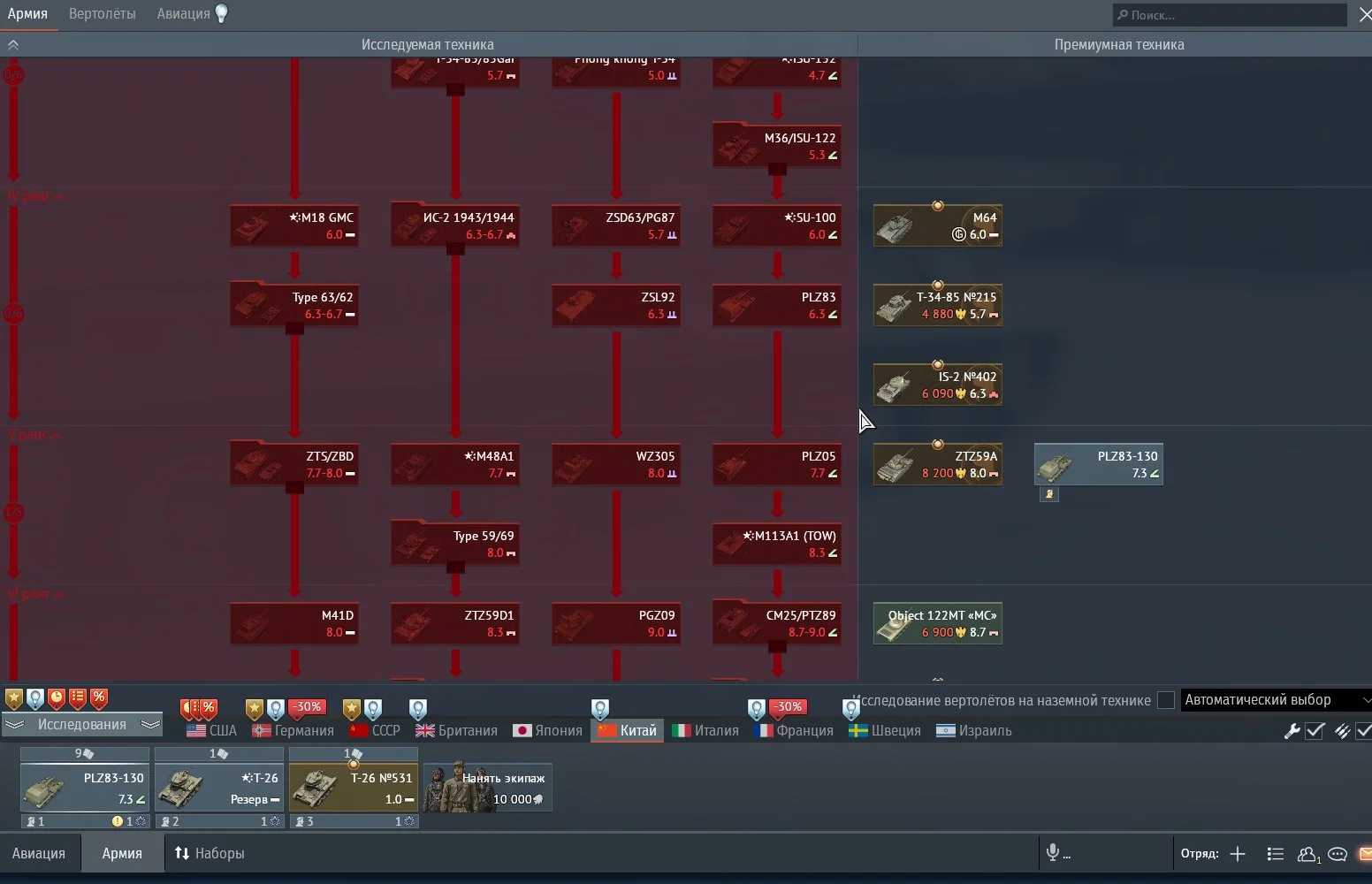Viewport: 1372px width, 884px height.
Task: Open the Автоматический выбор dropdown
Action: point(1275,700)
